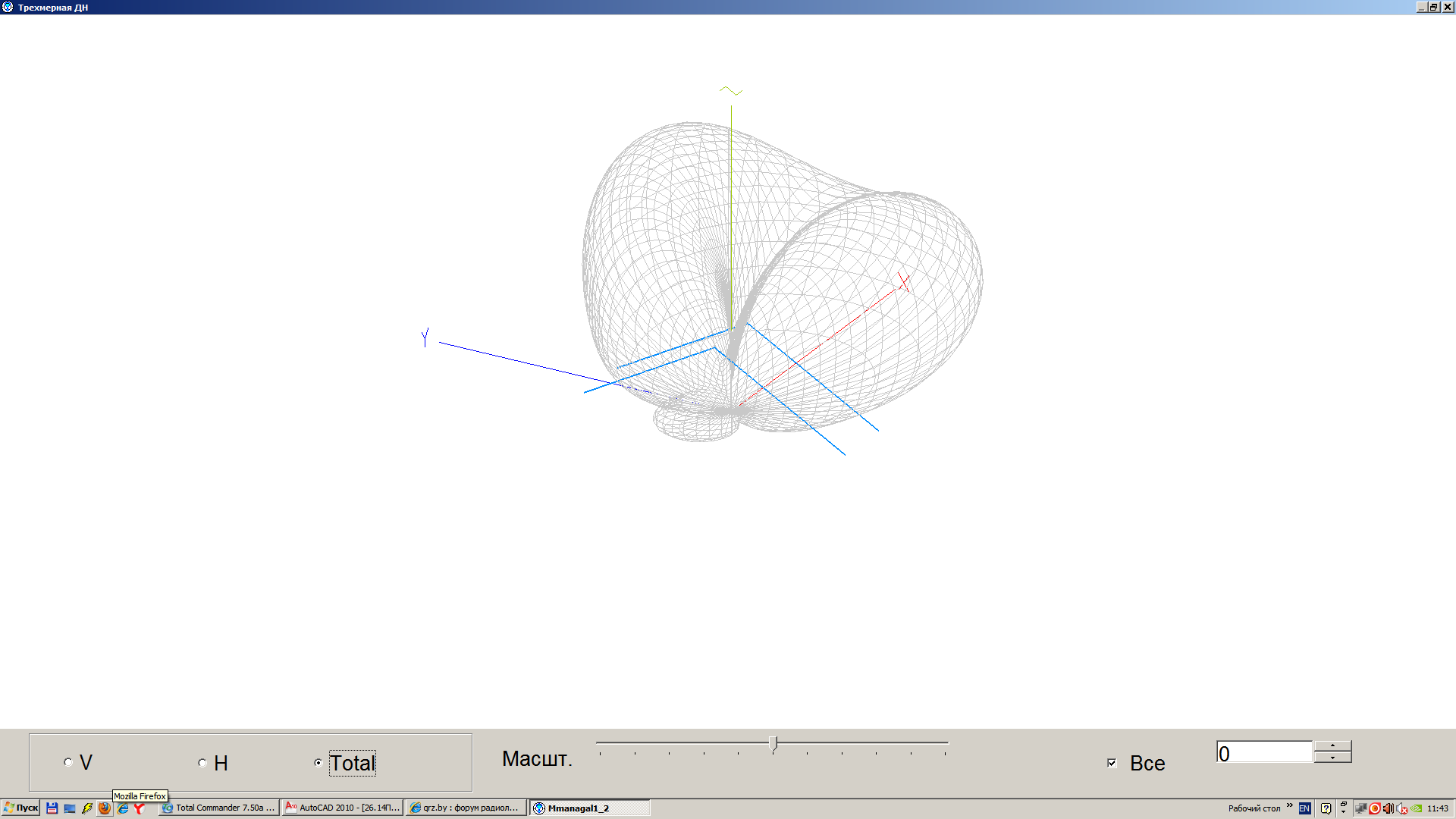The width and height of the screenshot is (1456, 819).
Task: Decrease value with spinner down arrow
Action: (1332, 757)
